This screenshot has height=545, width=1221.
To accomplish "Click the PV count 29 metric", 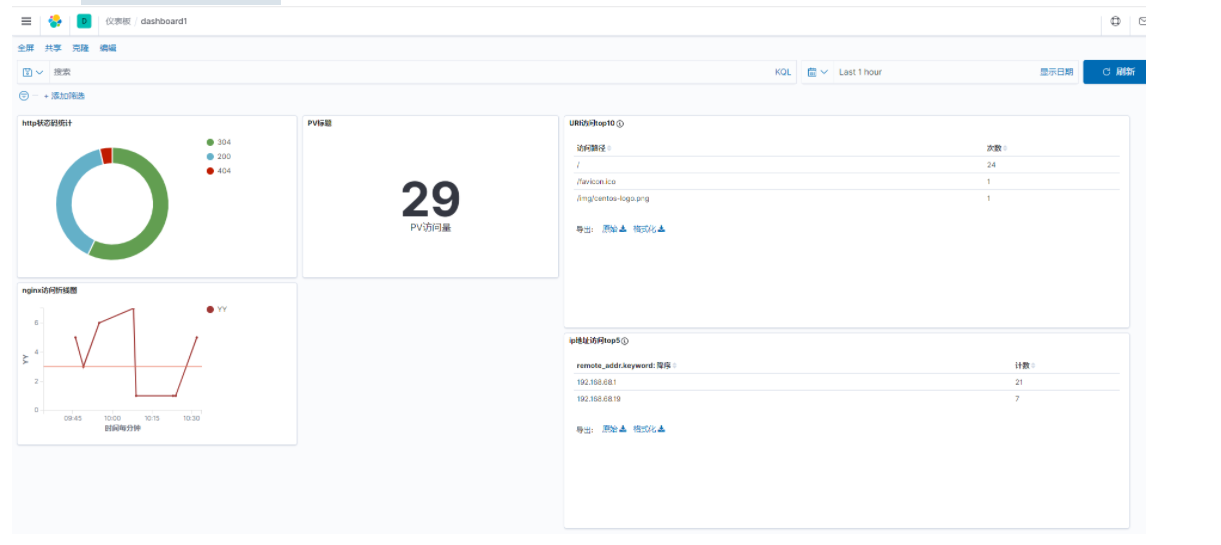I will point(431,199).
